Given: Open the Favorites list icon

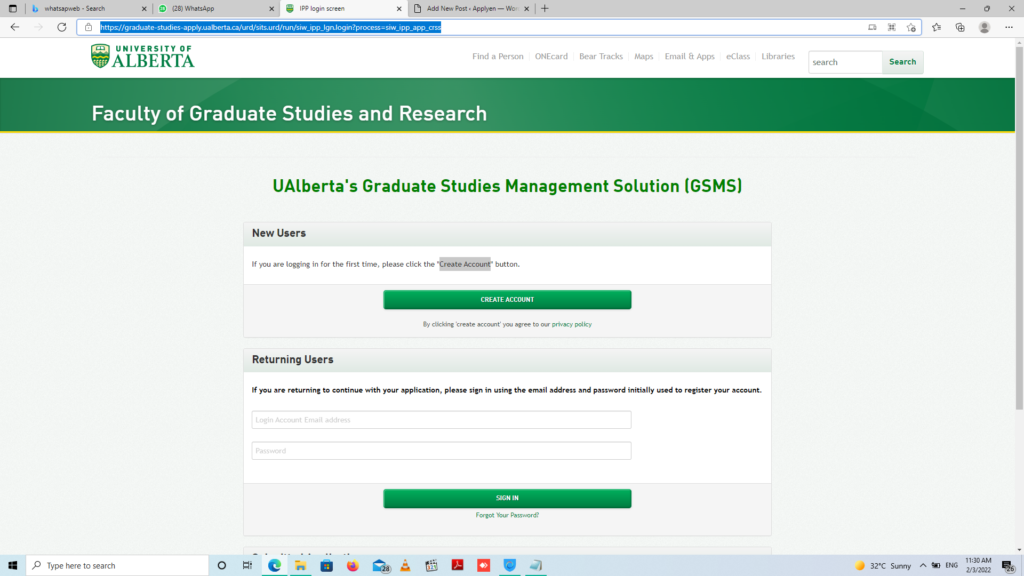Looking at the screenshot, I should pyautogui.click(x=936, y=27).
